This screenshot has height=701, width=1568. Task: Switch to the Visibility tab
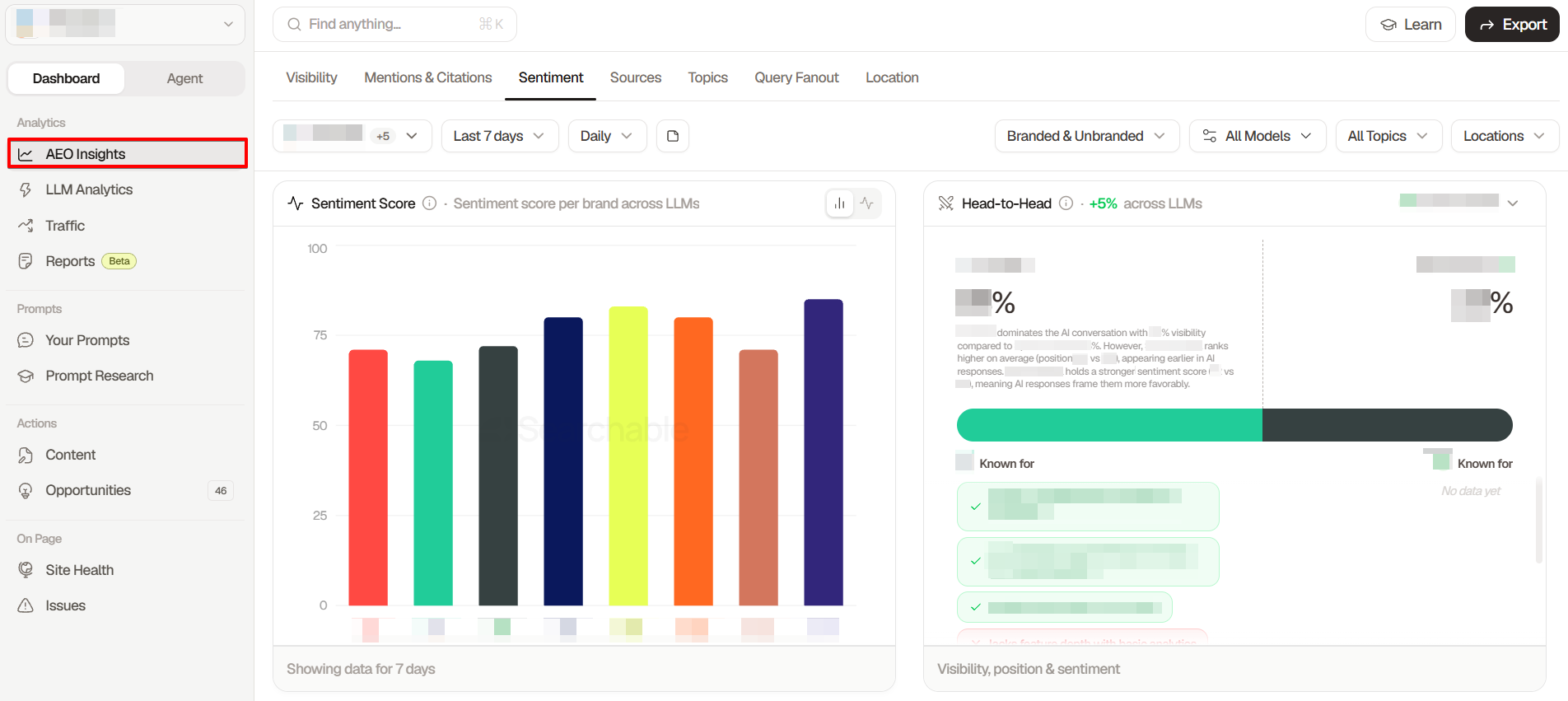(311, 77)
